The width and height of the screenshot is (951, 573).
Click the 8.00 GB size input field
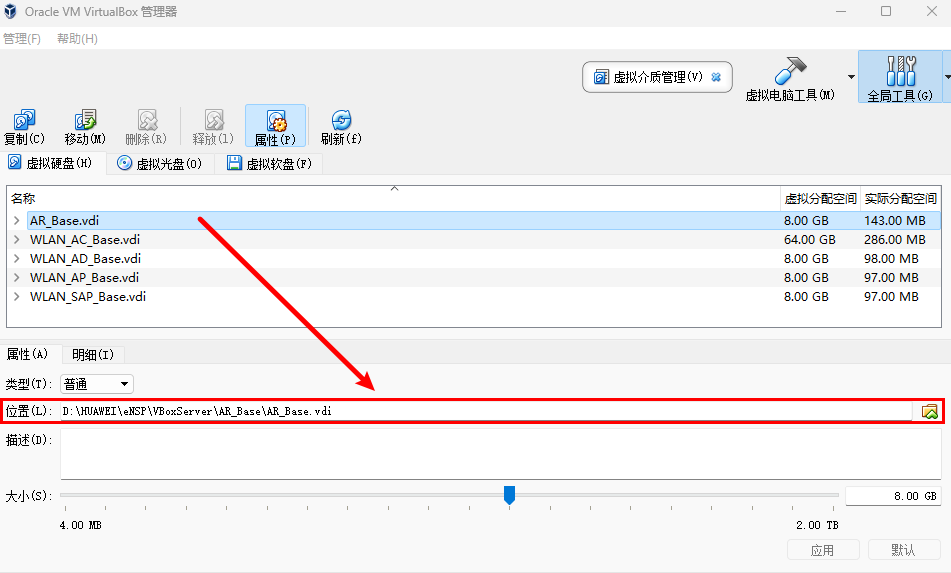click(x=893, y=496)
